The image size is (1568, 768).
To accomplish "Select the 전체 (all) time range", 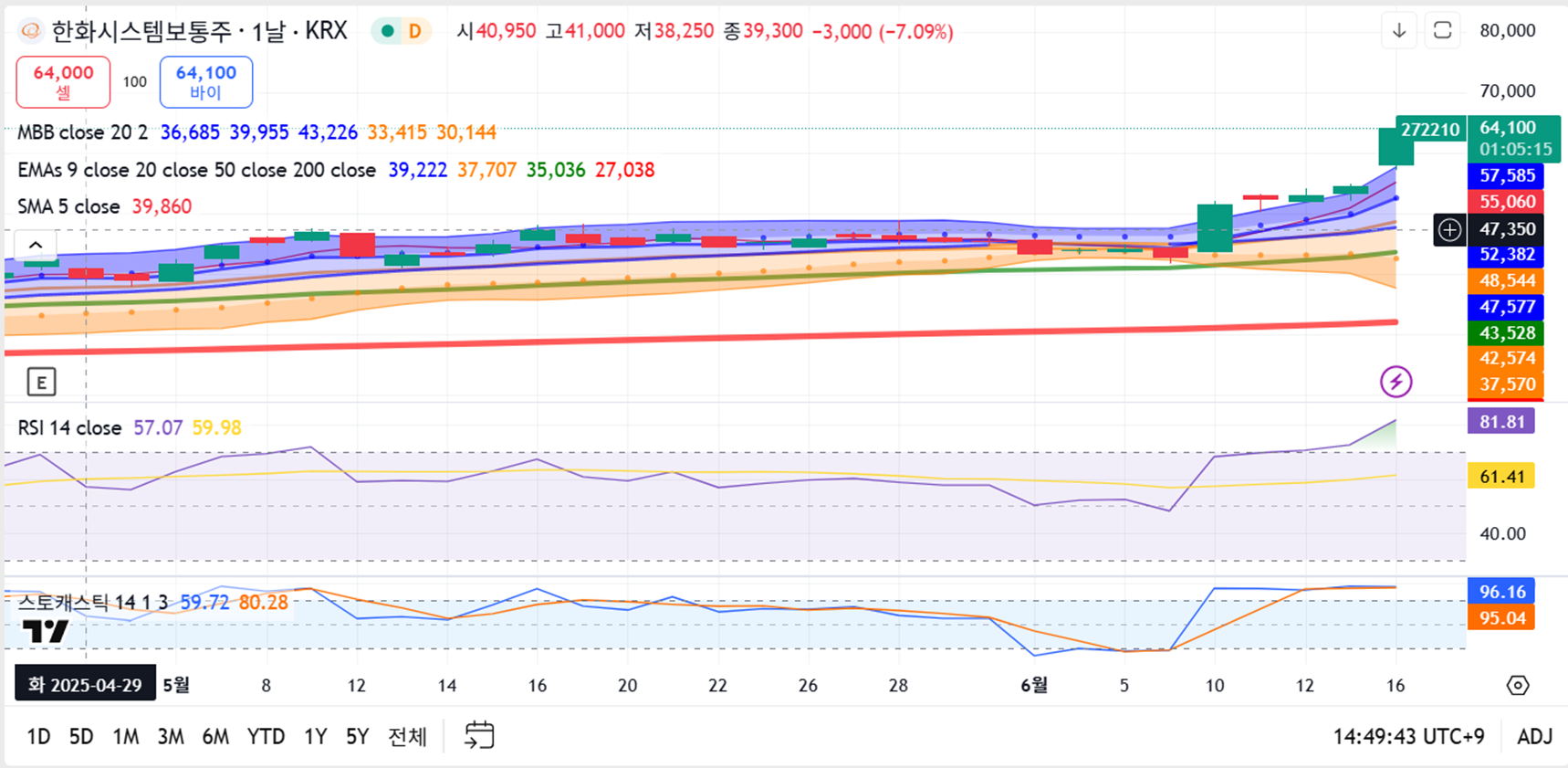I will (x=407, y=736).
